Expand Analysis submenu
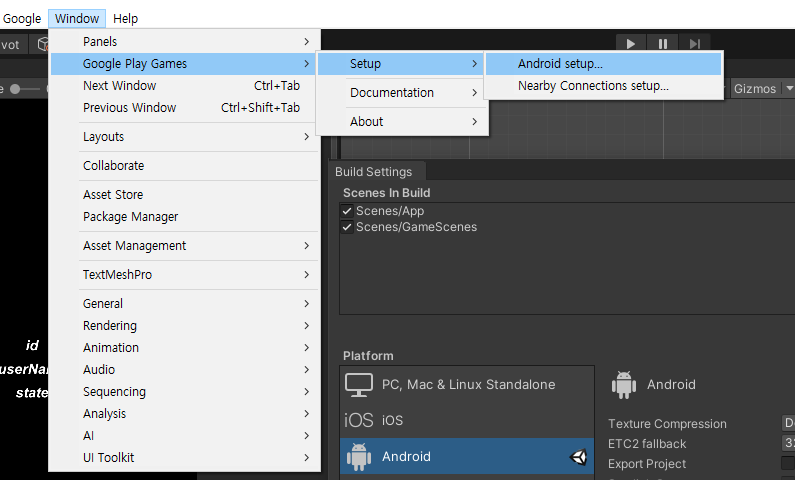 pos(185,414)
